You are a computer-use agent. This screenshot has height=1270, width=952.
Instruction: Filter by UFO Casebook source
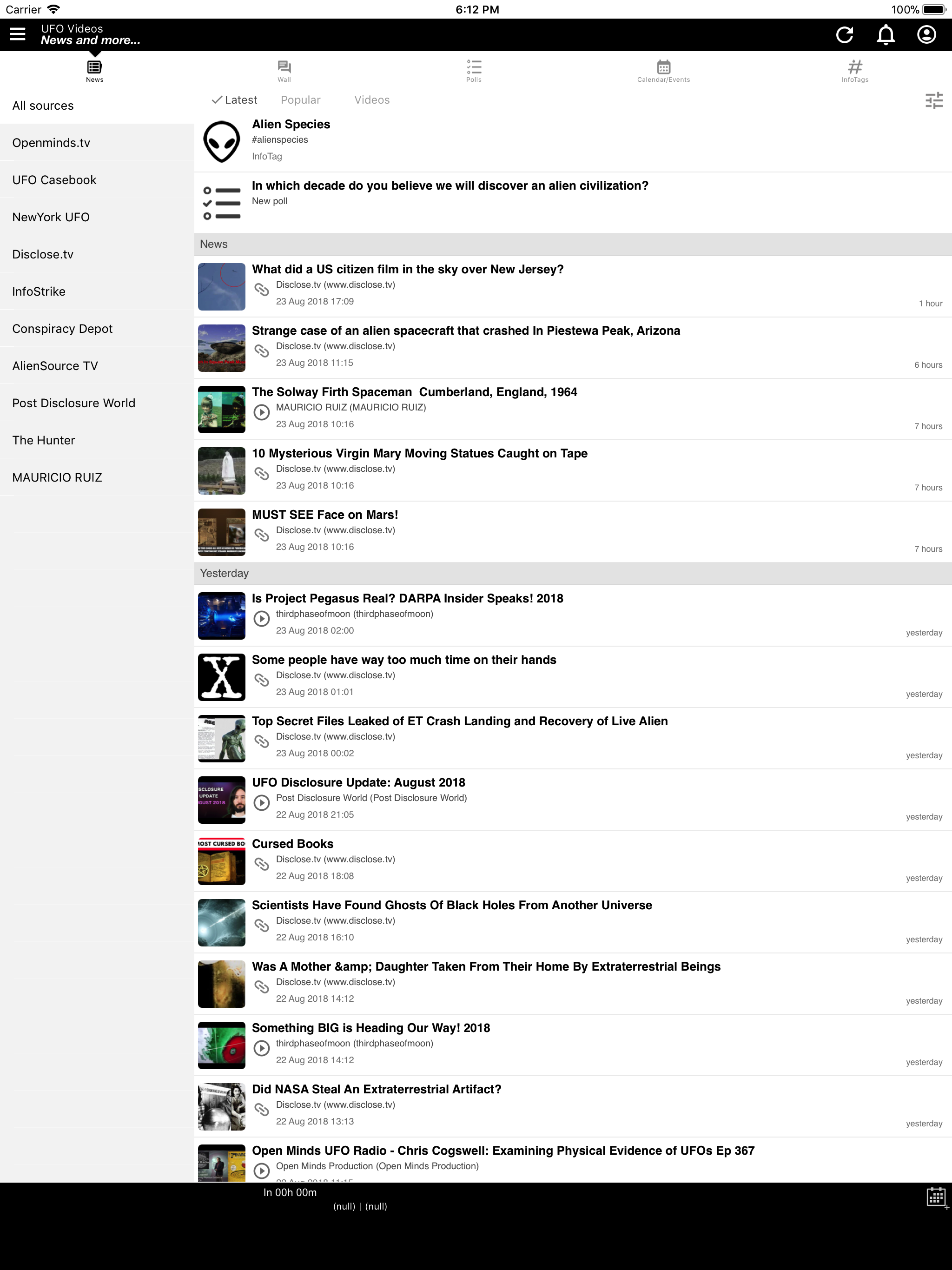coord(97,180)
